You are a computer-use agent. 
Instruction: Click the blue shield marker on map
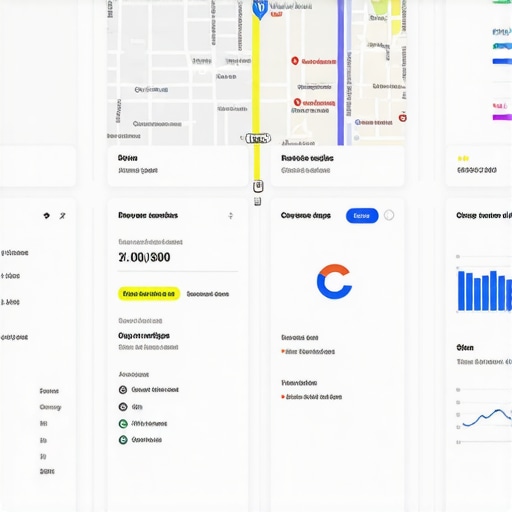click(260, 9)
